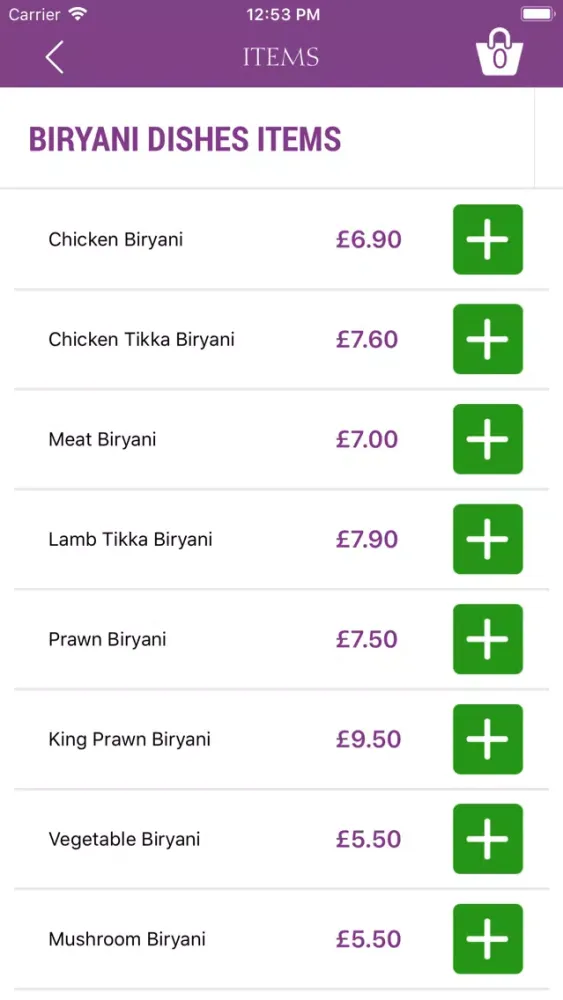Add Lamb Tikka Biryani to order
The width and height of the screenshot is (563, 1000).
click(488, 539)
